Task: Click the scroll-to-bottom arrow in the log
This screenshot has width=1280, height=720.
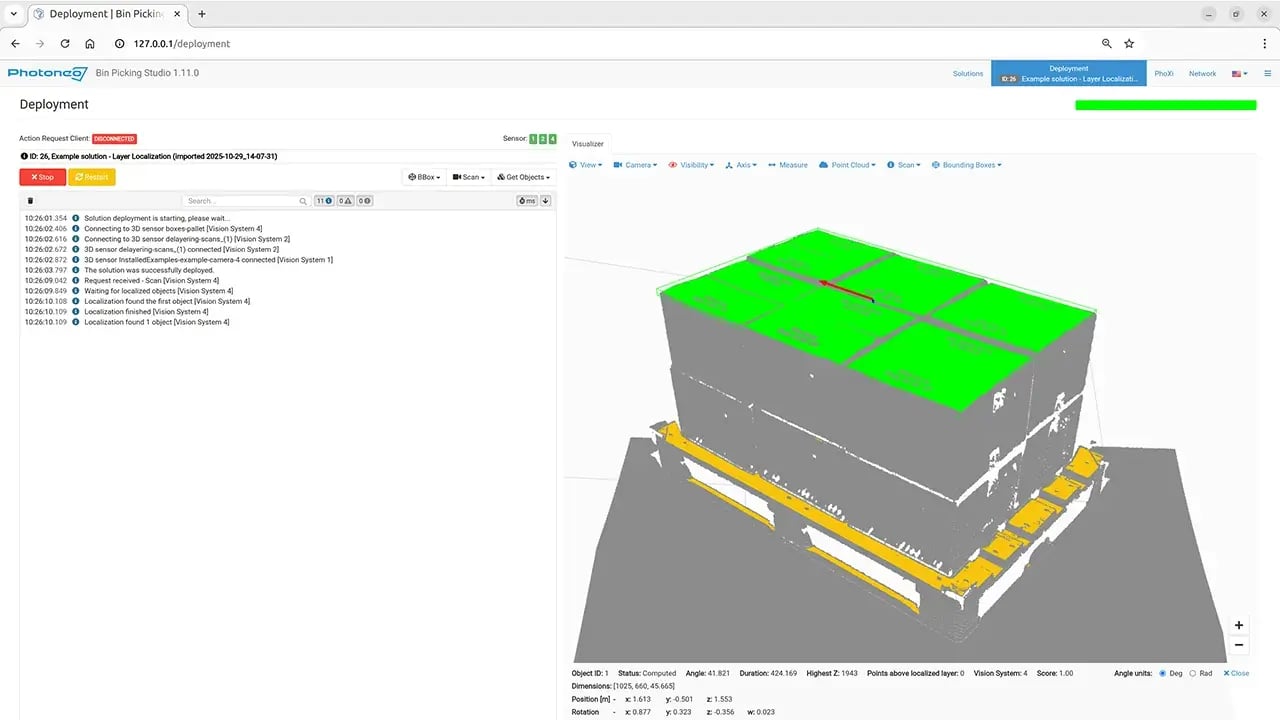Action: [x=546, y=201]
